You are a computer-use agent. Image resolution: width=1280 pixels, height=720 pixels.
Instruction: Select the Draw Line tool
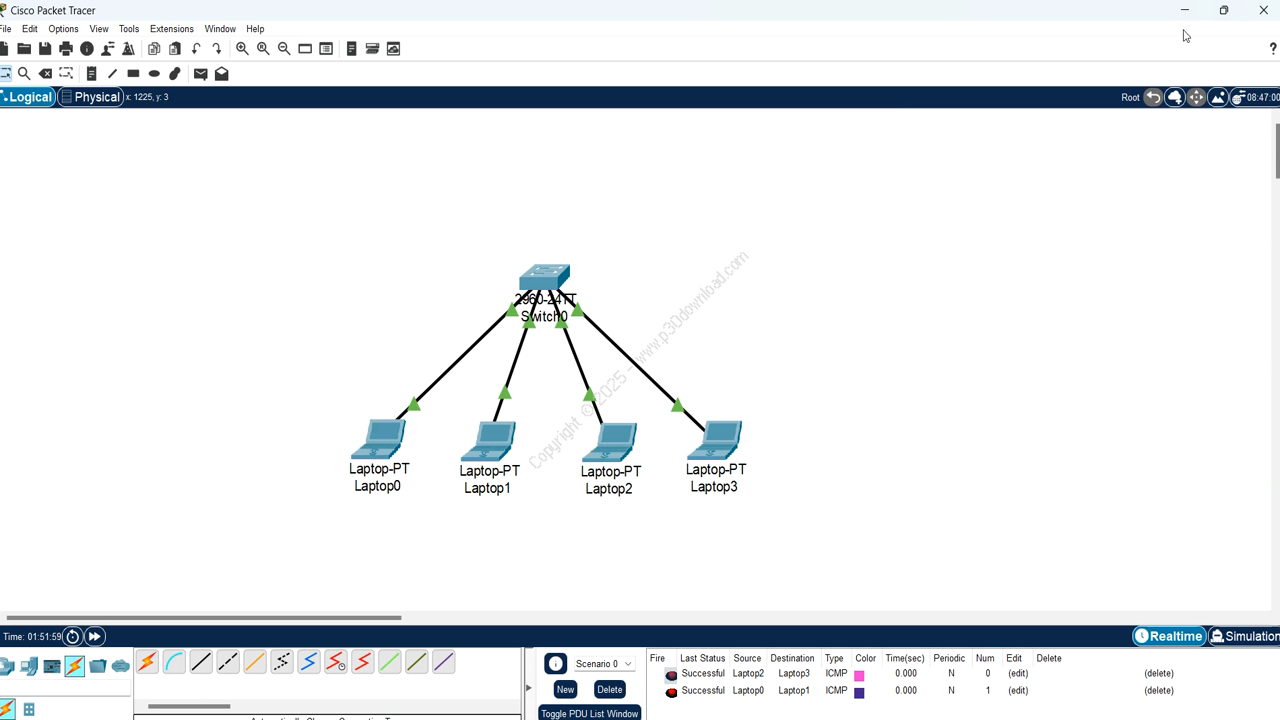tap(112, 73)
